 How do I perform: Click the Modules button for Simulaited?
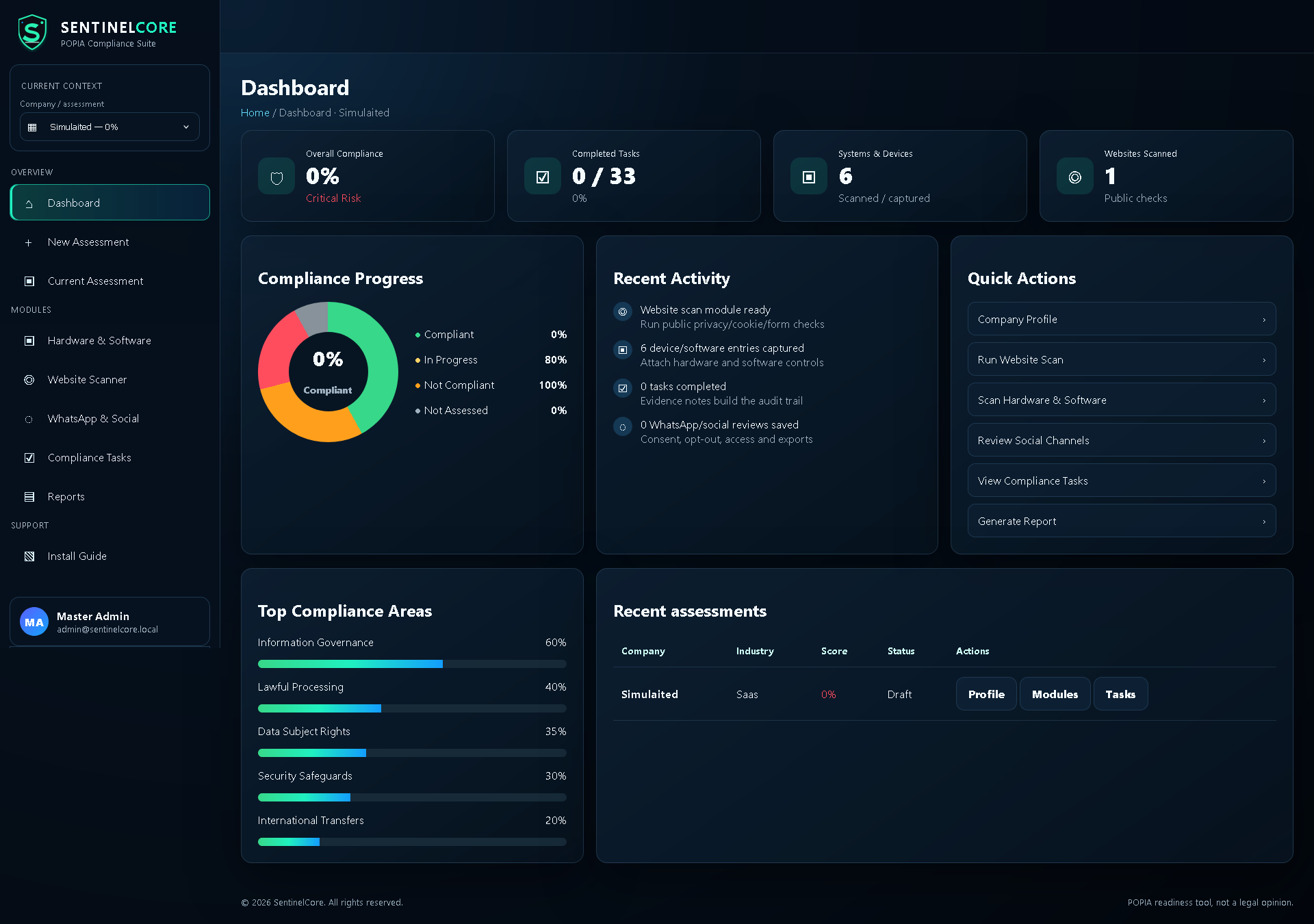pyautogui.click(x=1055, y=694)
